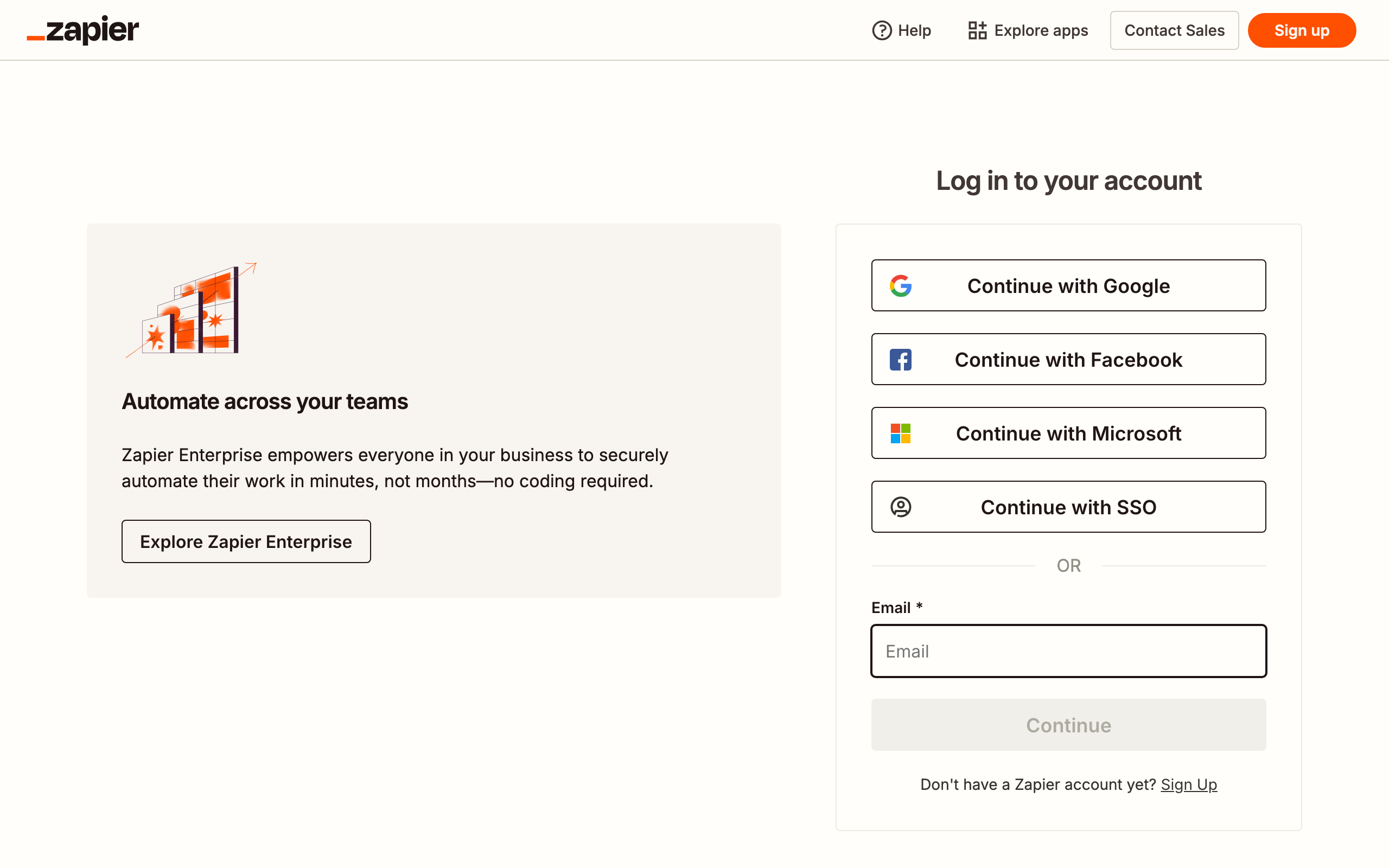Continue with Facebook login

tap(1068, 359)
